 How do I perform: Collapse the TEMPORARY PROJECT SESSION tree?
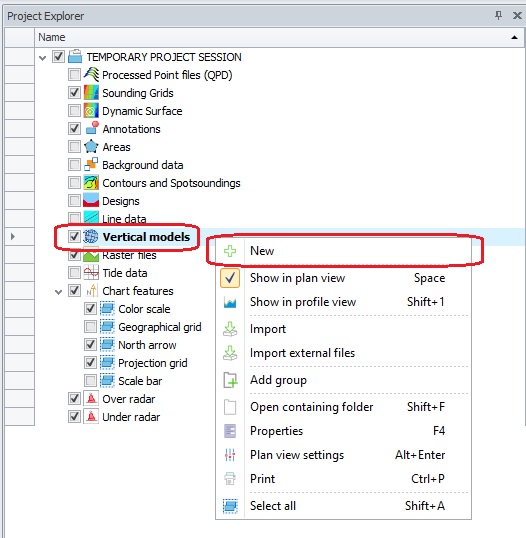coord(43,58)
